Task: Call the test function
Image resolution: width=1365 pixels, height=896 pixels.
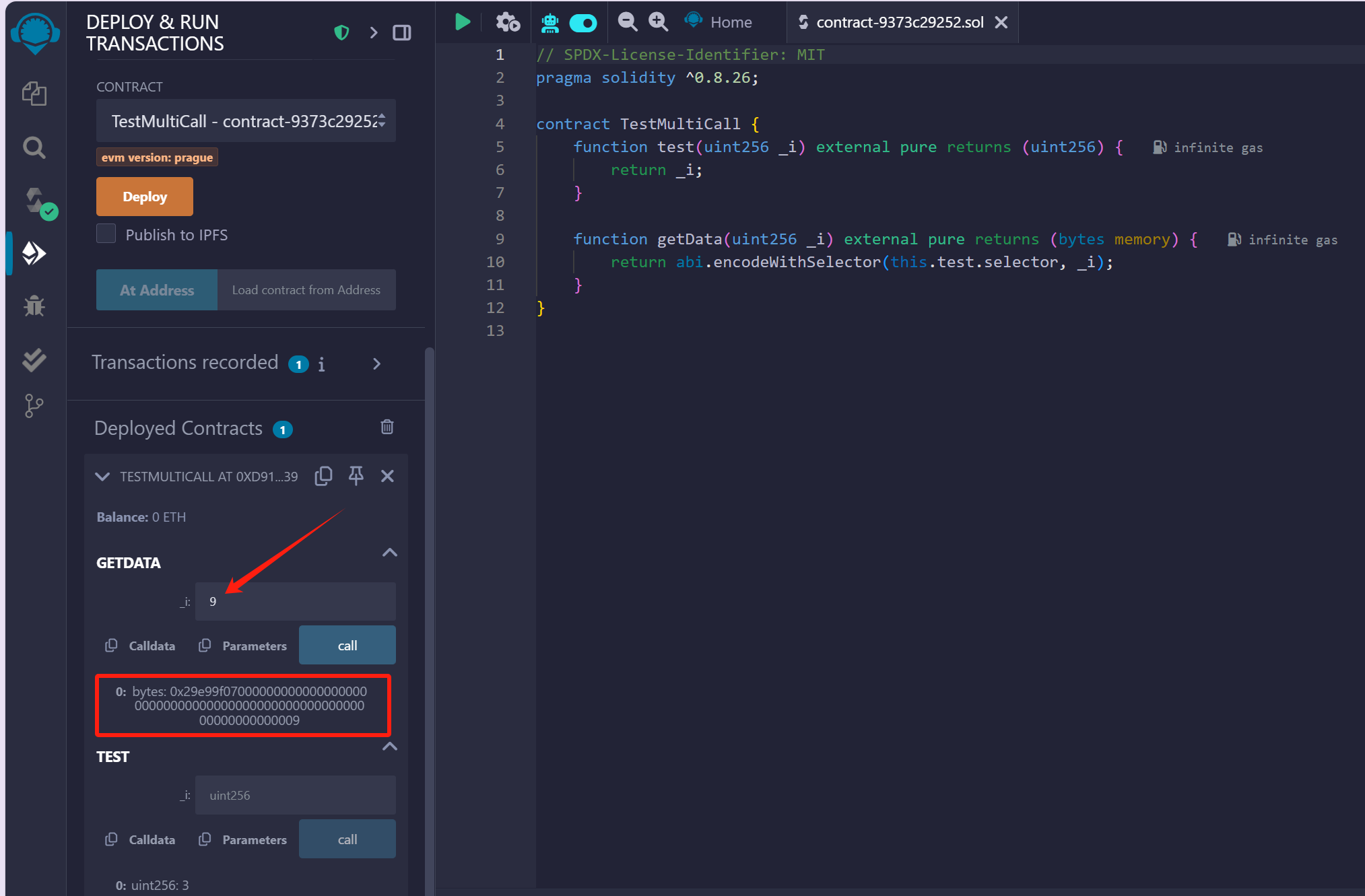Action: coord(347,839)
